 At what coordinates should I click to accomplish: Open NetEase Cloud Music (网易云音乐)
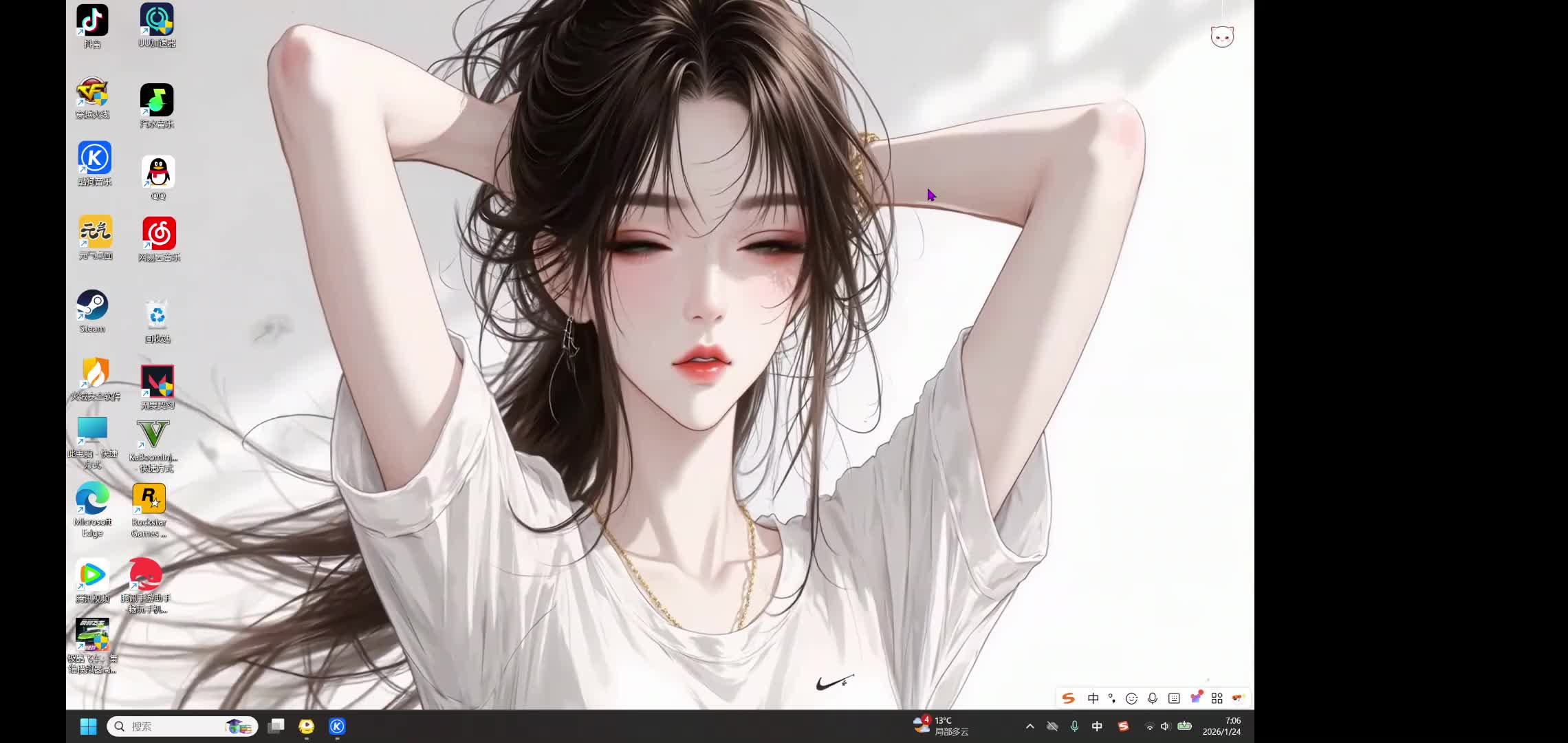point(158,233)
